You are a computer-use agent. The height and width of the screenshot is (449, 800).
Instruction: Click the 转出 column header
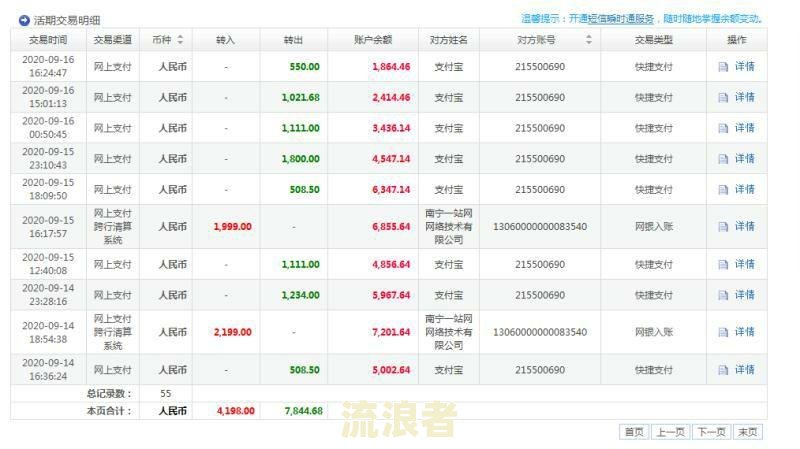(x=293, y=40)
